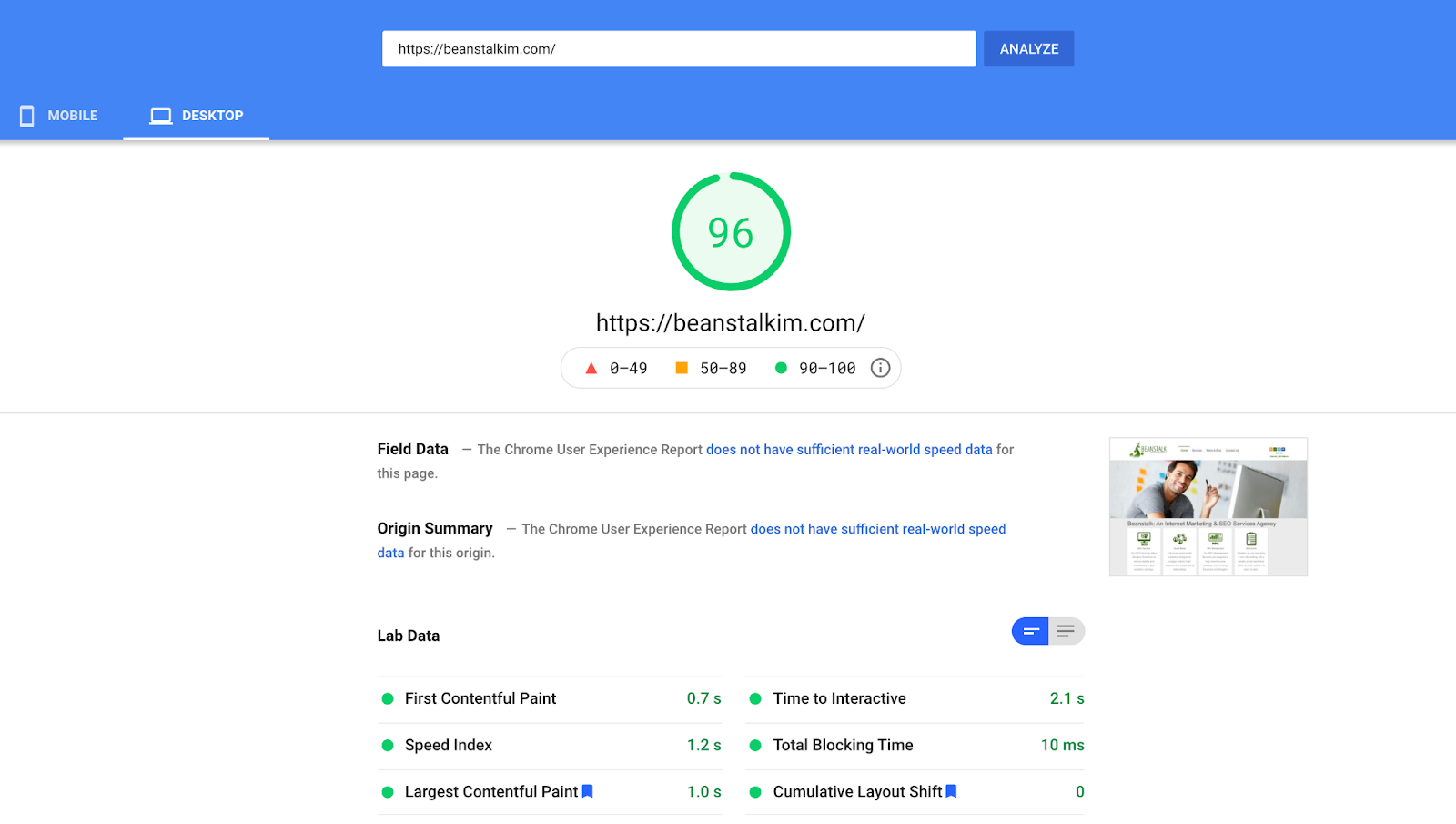Click the mobile phone icon
This screenshot has width=1456, height=824.
[x=27, y=116]
